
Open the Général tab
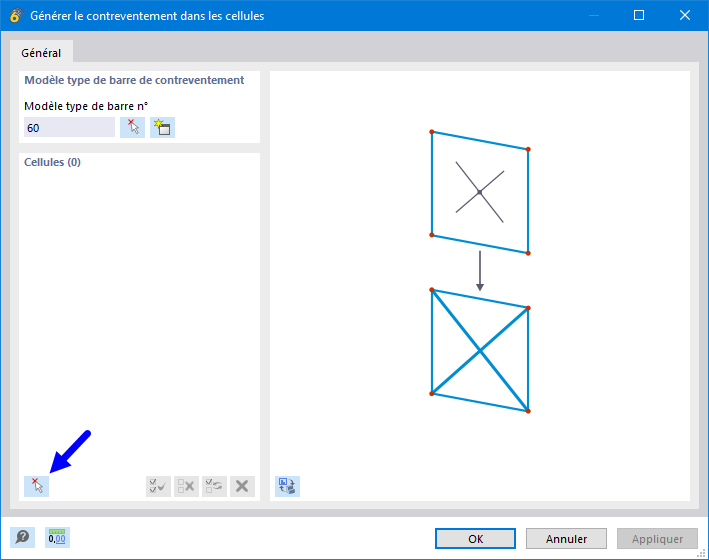tap(41, 53)
